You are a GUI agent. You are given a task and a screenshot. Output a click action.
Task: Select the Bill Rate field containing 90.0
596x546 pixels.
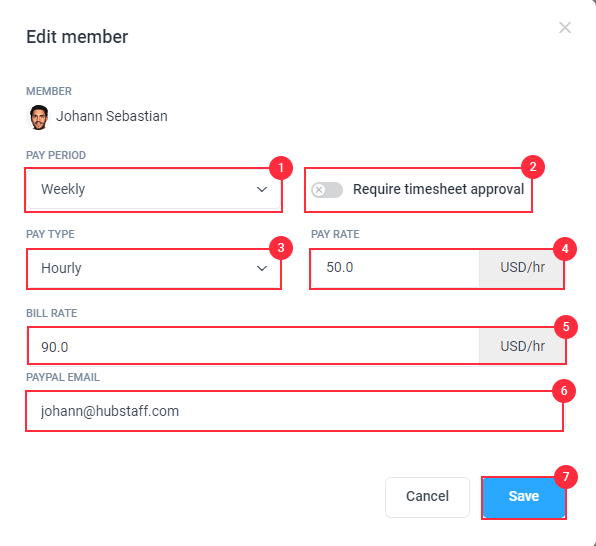(x=254, y=346)
